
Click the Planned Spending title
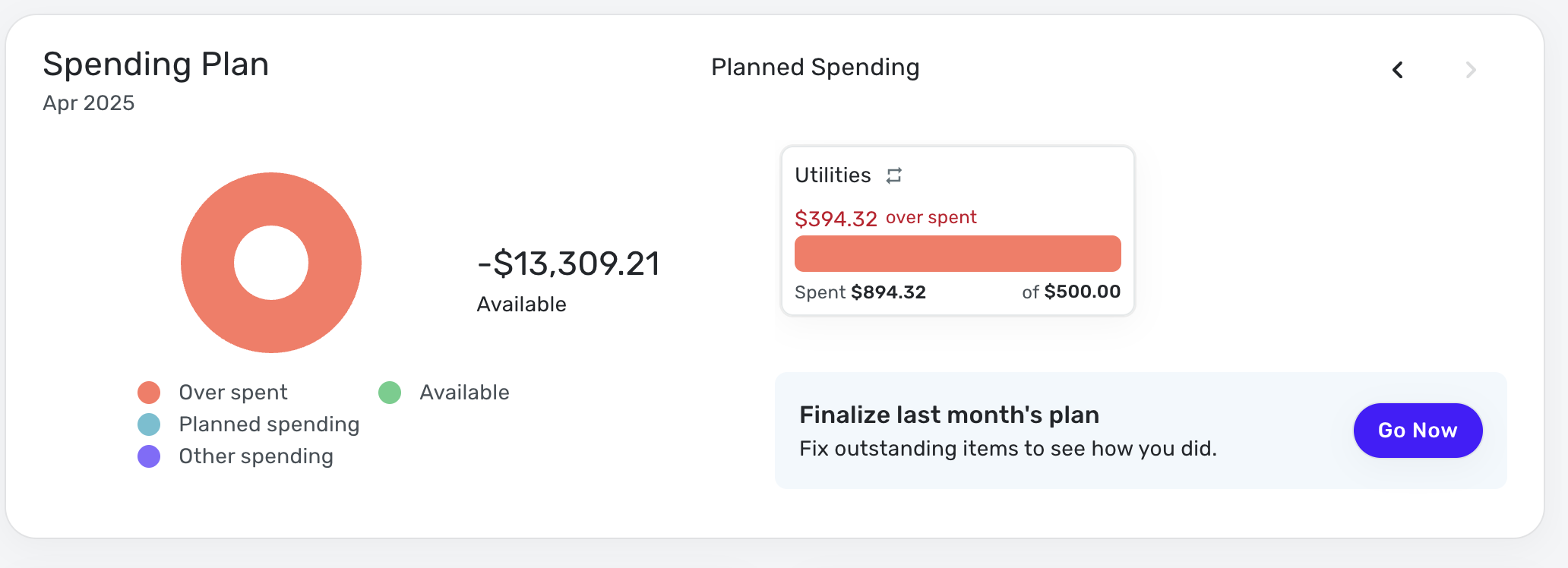[x=815, y=68]
